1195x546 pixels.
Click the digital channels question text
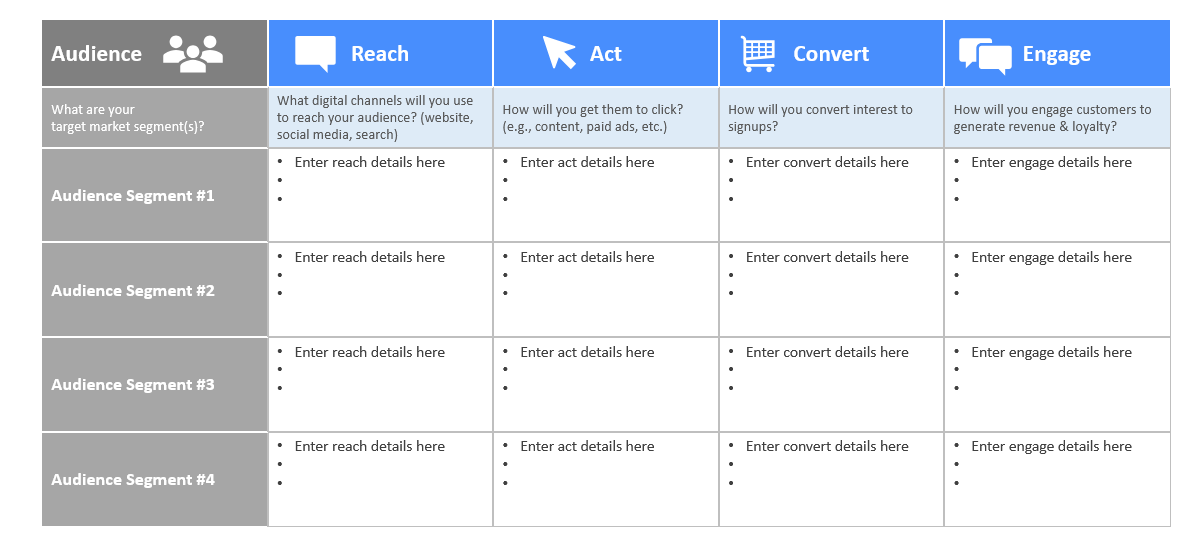point(375,117)
